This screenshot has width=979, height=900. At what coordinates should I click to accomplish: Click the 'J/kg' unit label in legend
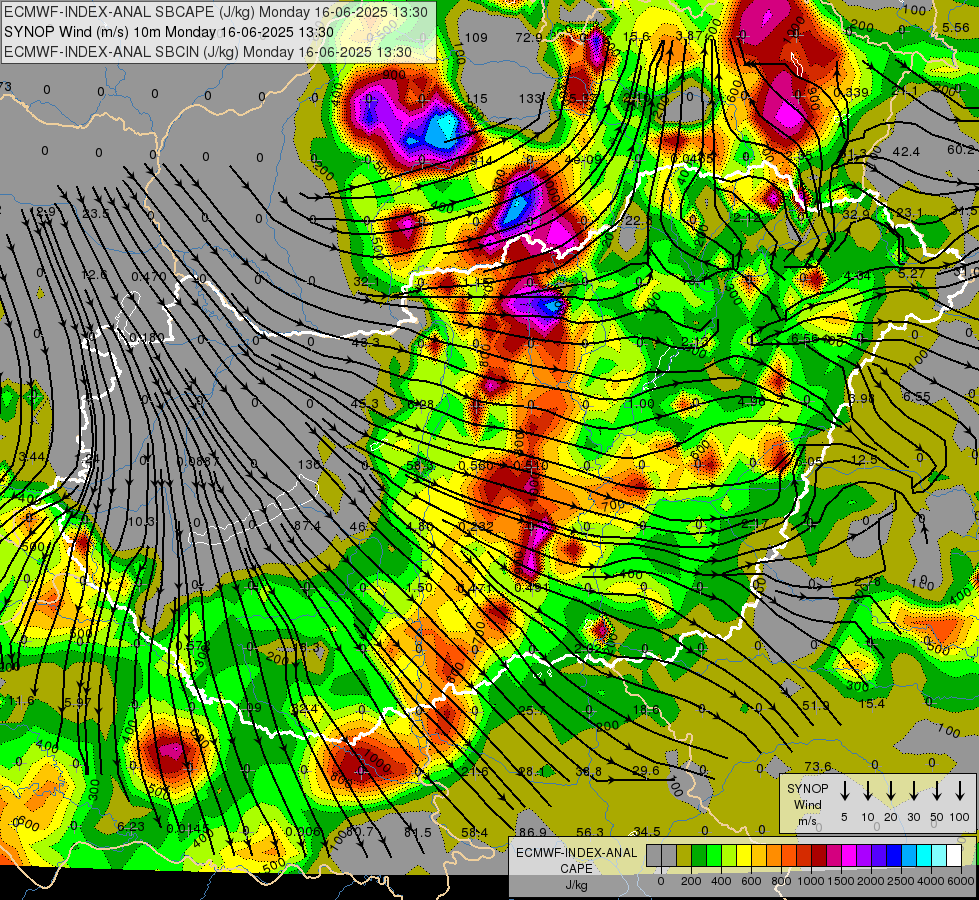(577, 885)
